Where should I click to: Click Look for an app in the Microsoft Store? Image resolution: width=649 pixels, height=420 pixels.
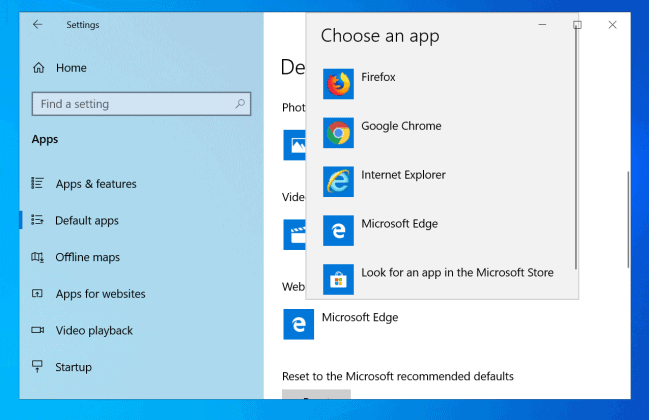[x=457, y=273]
